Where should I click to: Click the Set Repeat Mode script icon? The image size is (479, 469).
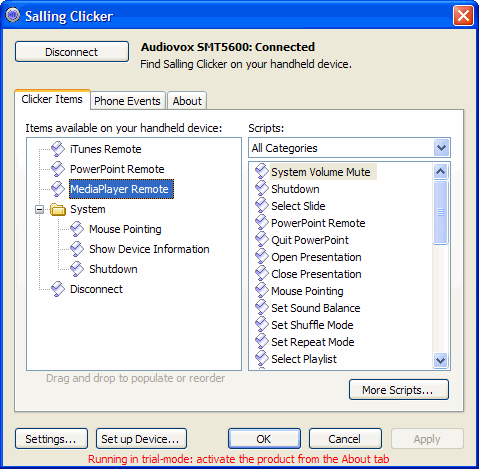[262, 341]
